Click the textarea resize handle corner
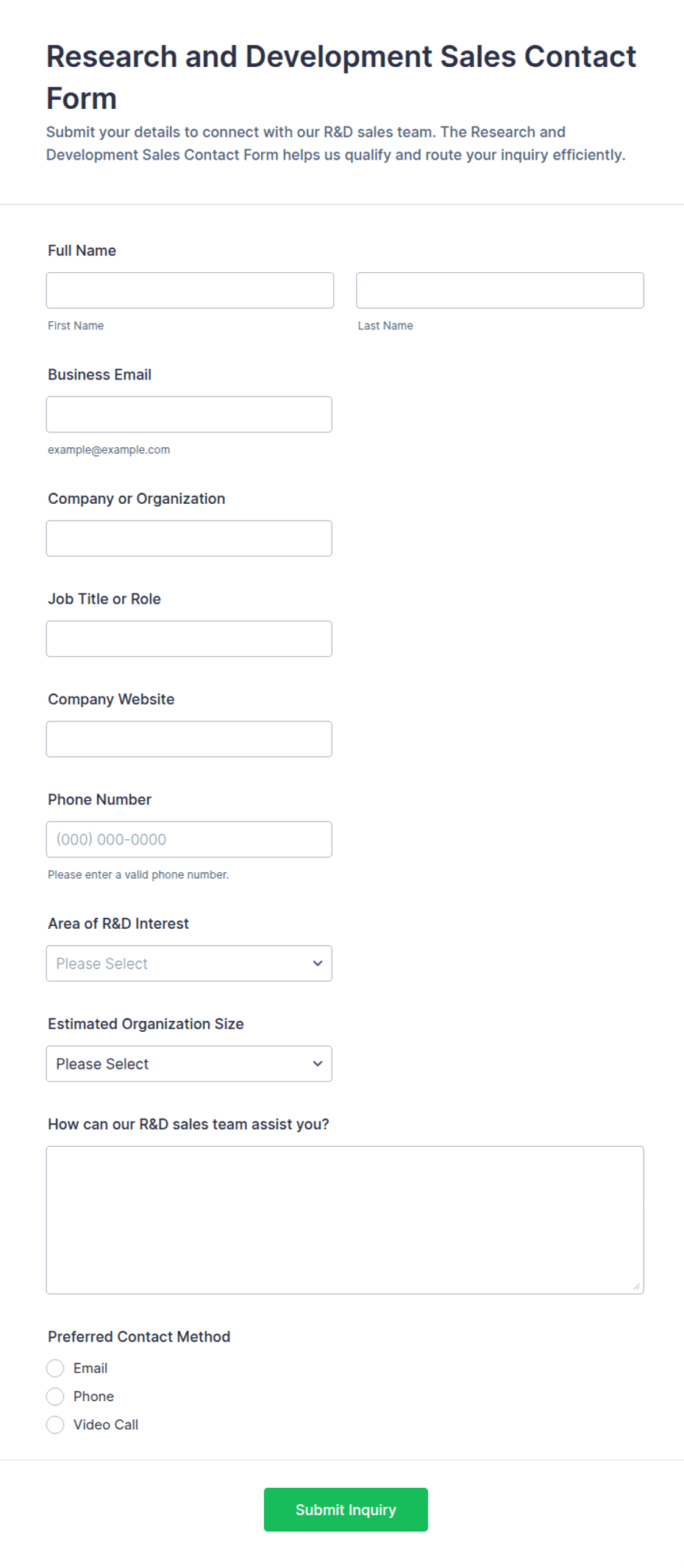The image size is (684, 1568). coord(636,1286)
